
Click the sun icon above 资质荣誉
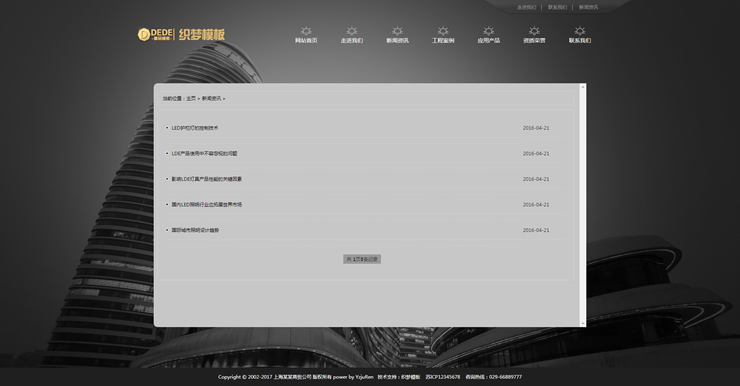point(534,31)
